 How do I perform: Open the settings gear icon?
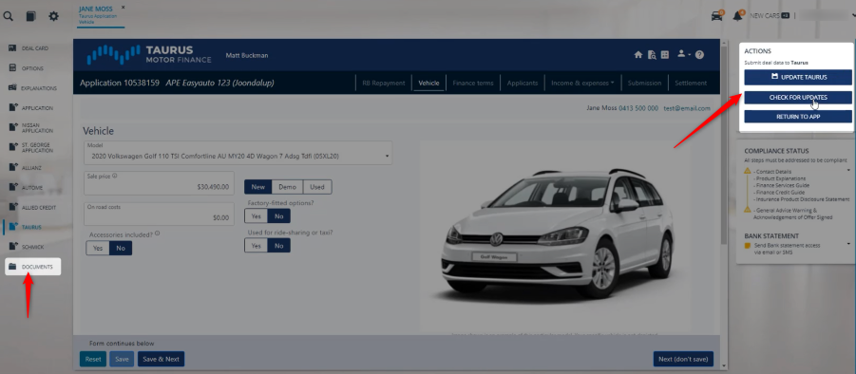point(54,16)
